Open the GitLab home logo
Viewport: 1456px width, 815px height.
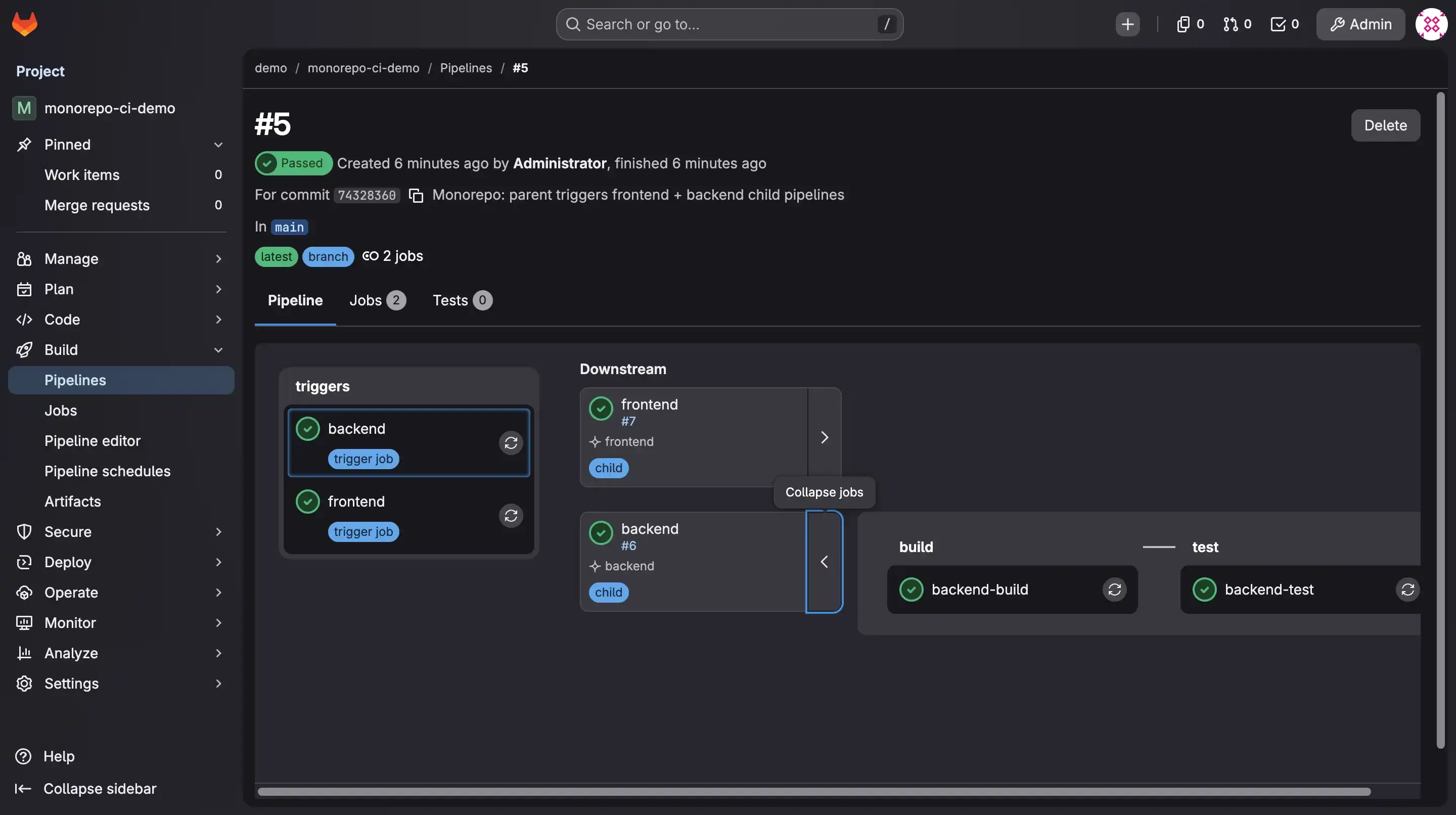(24, 24)
